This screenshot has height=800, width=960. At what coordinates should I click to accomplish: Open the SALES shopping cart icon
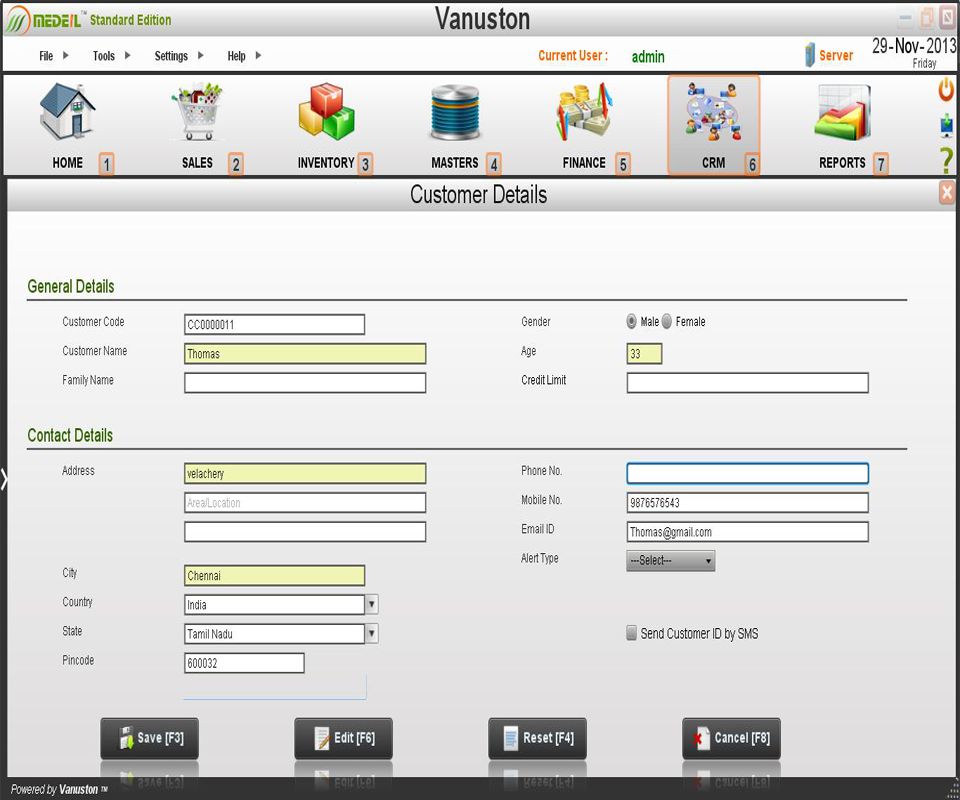point(197,112)
